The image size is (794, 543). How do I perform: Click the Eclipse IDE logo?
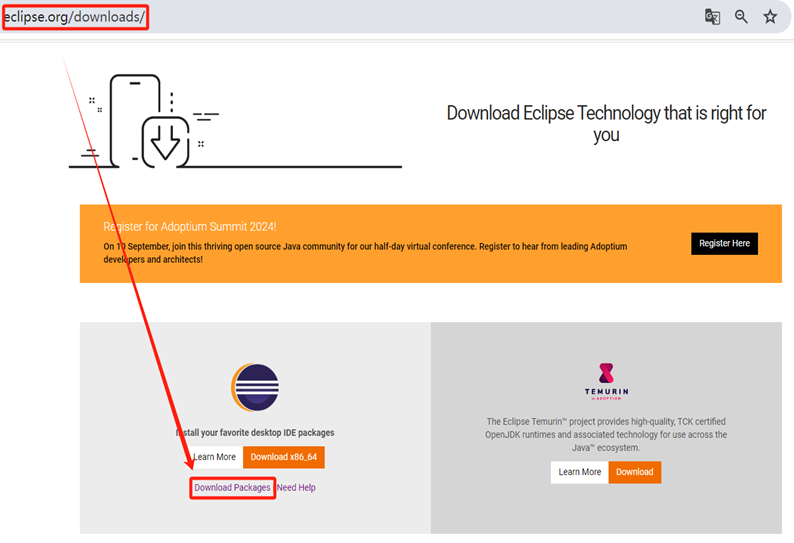255,387
